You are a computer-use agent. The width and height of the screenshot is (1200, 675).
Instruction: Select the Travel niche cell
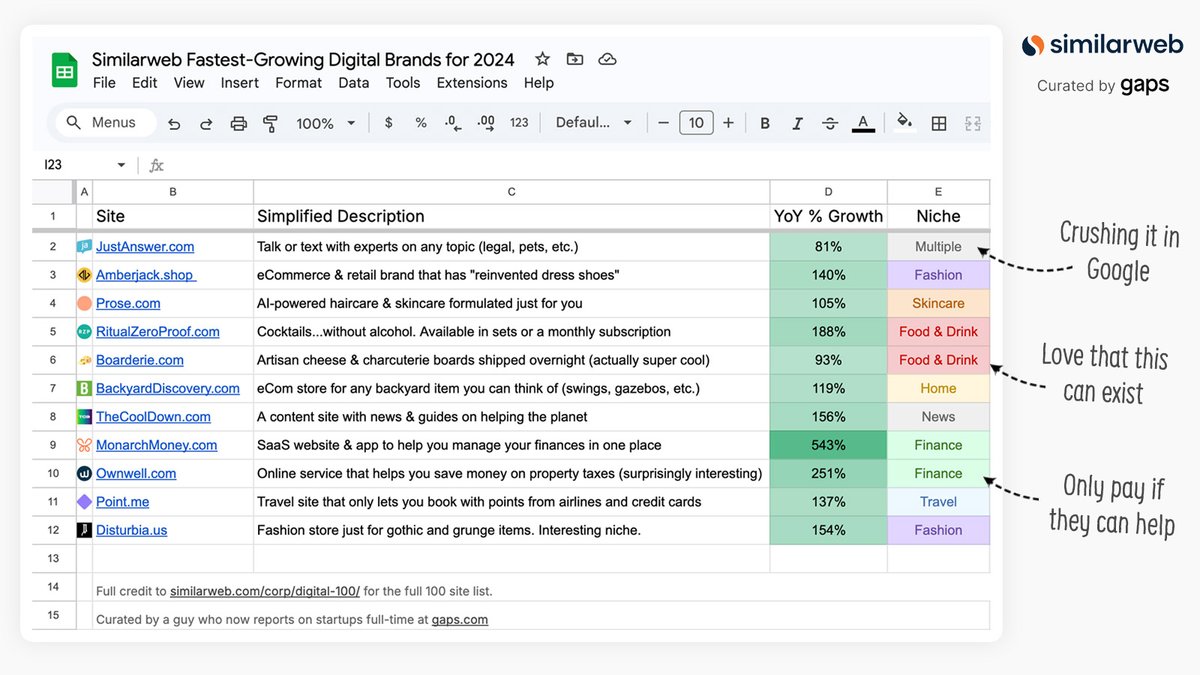(938, 502)
